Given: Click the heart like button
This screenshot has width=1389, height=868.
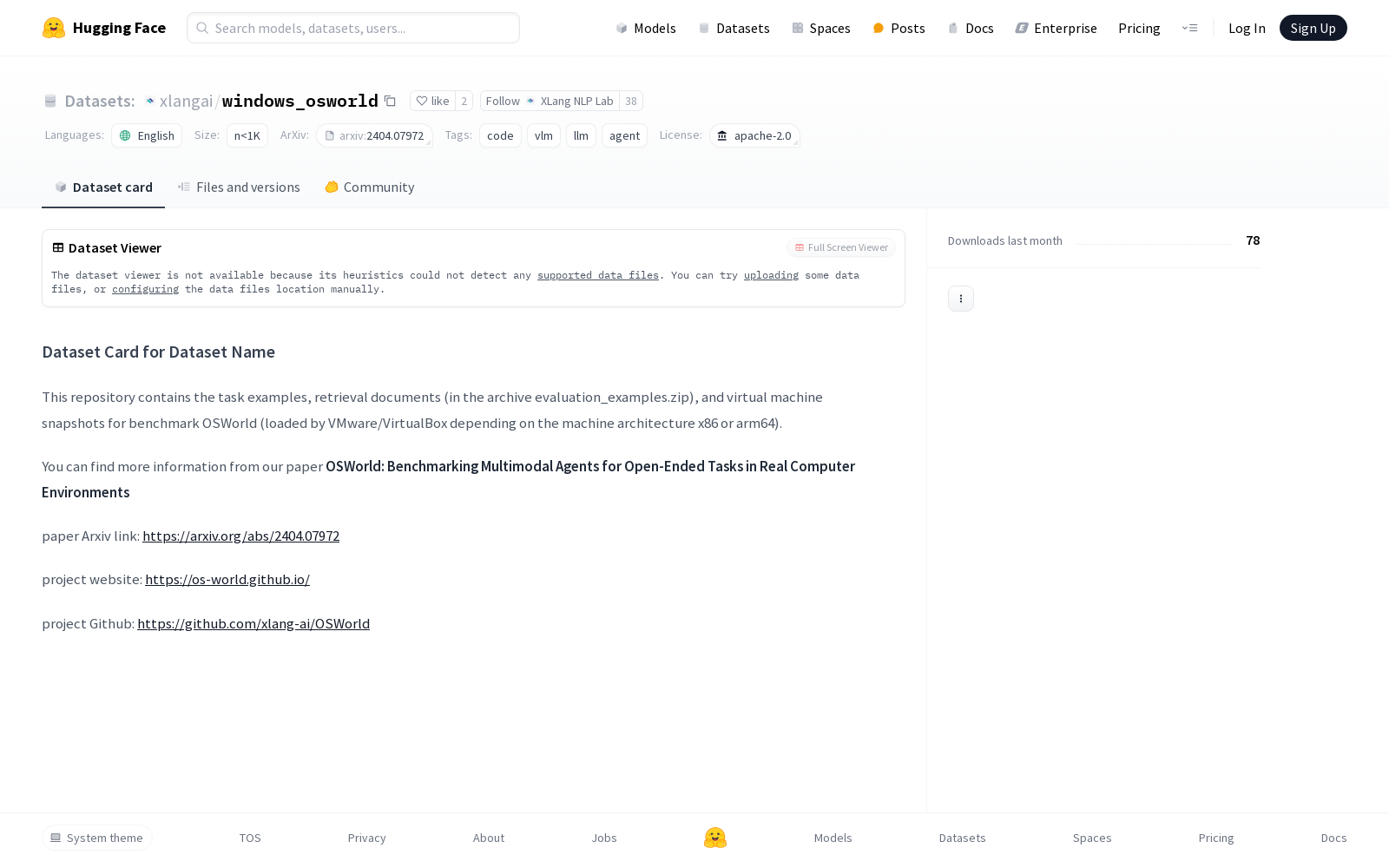Looking at the screenshot, I should (432, 101).
